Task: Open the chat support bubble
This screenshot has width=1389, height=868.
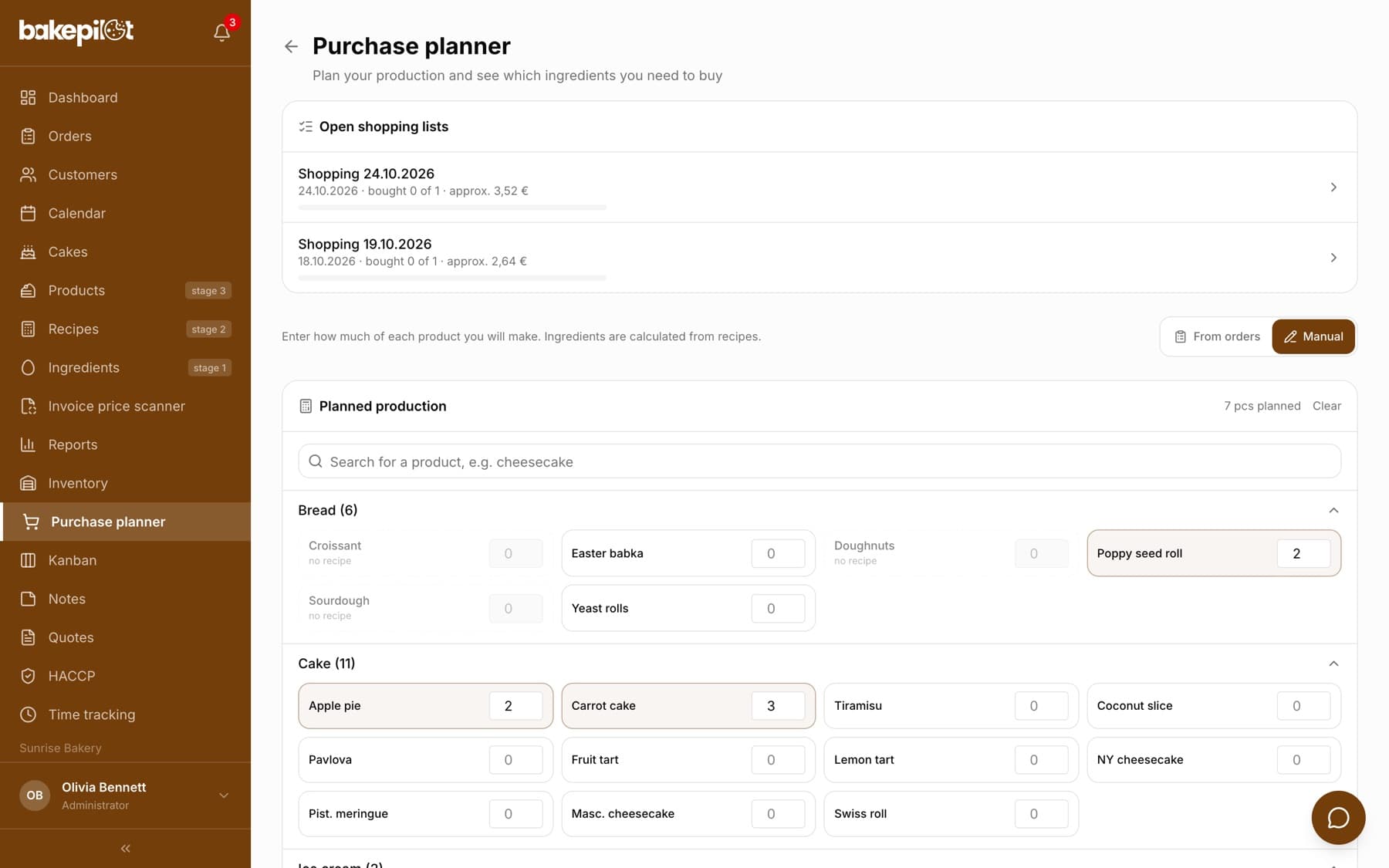Action: (1338, 818)
